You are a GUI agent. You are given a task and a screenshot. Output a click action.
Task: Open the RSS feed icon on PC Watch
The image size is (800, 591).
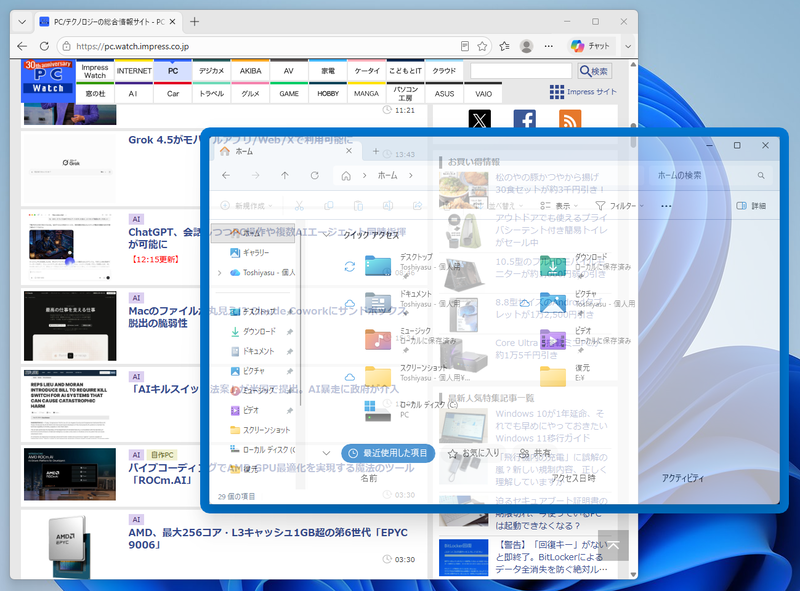tap(570, 119)
